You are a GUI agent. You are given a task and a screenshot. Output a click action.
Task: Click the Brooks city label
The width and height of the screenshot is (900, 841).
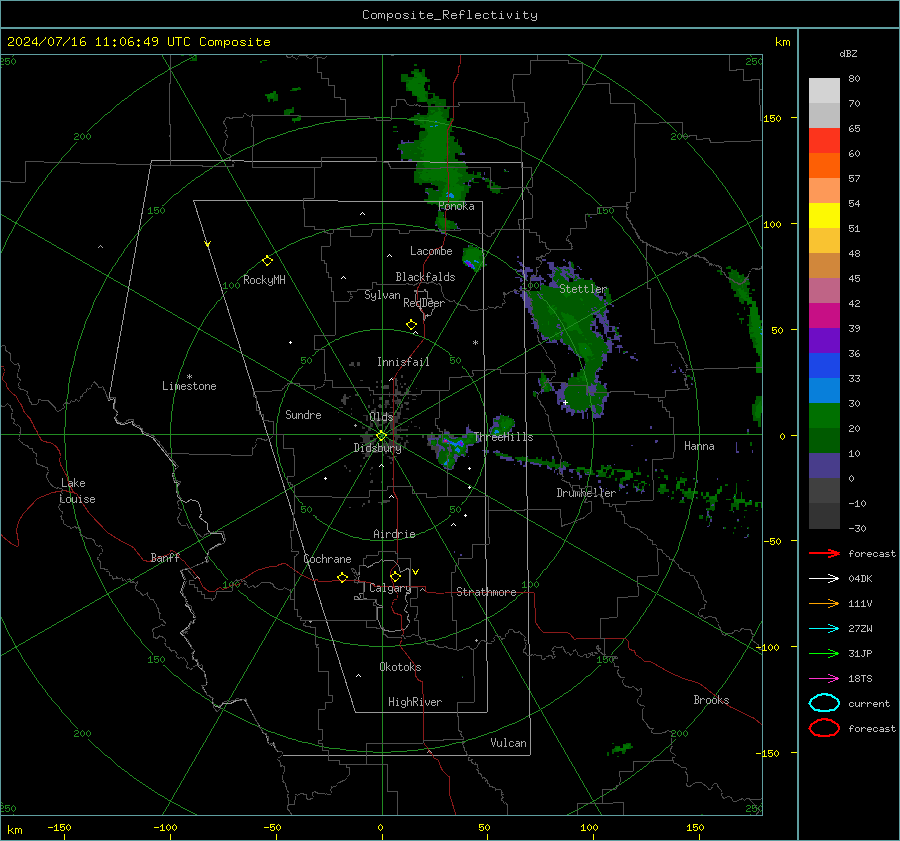[x=711, y=700]
